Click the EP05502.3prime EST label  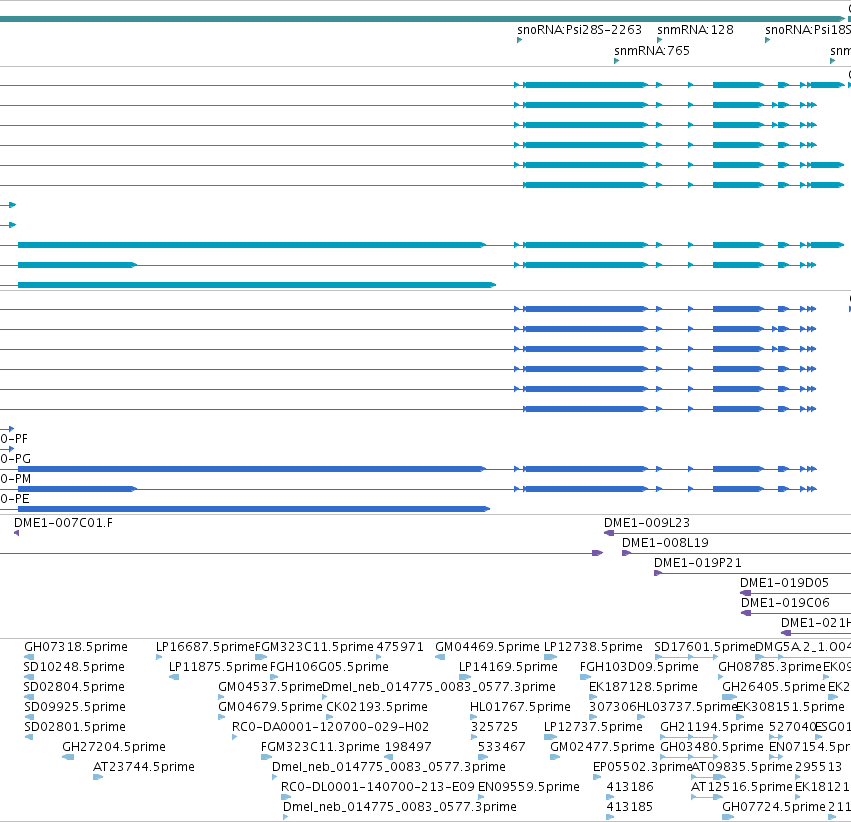click(x=643, y=767)
